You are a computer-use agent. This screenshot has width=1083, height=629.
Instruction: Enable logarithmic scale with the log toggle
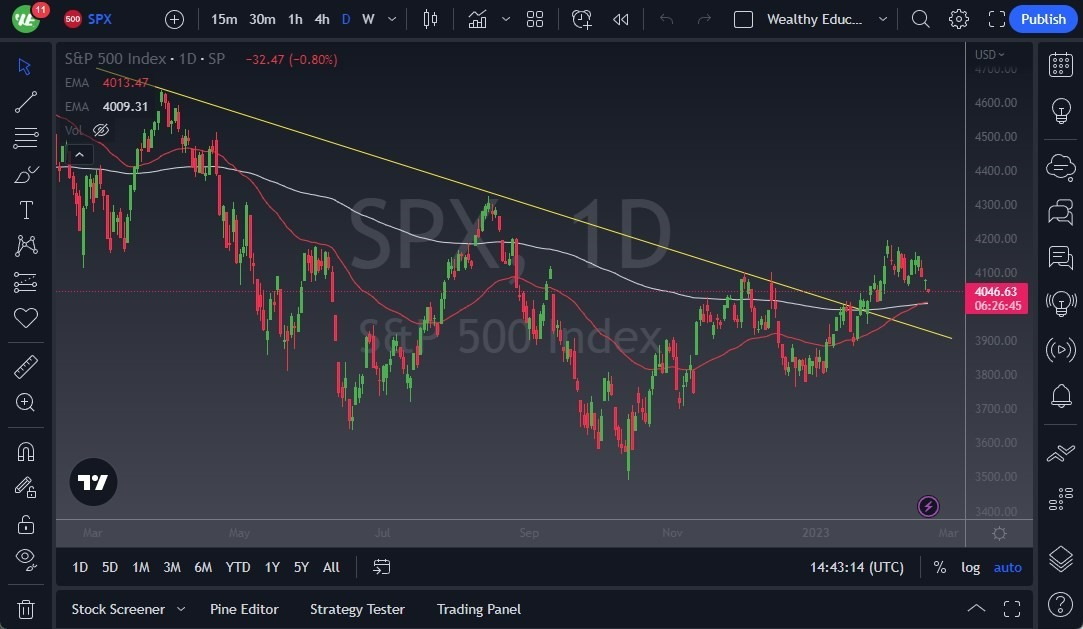970,567
